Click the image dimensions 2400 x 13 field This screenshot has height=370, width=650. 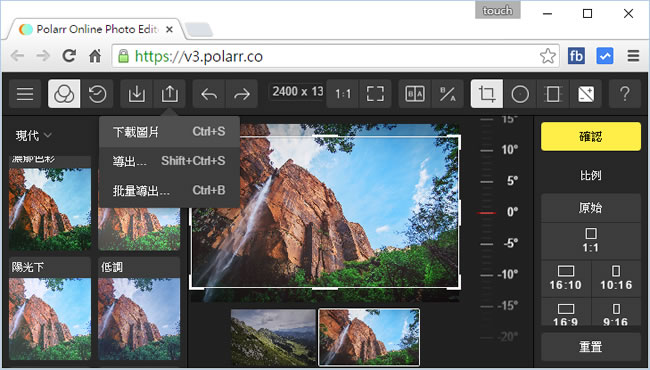(x=297, y=92)
